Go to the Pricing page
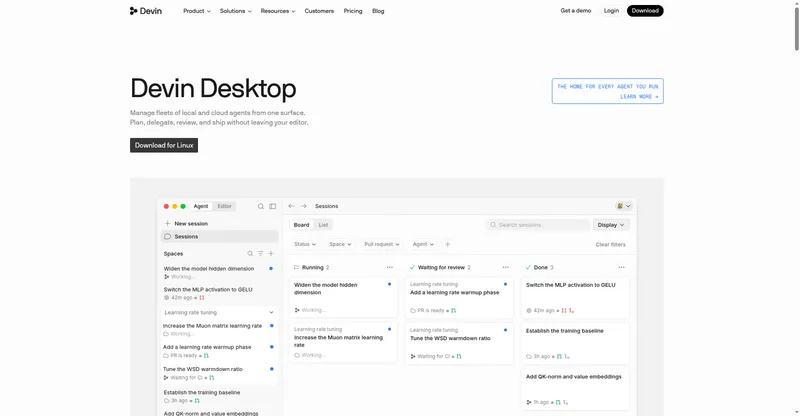The width and height of the screenshot is (800, 416). tap(353, 11)
